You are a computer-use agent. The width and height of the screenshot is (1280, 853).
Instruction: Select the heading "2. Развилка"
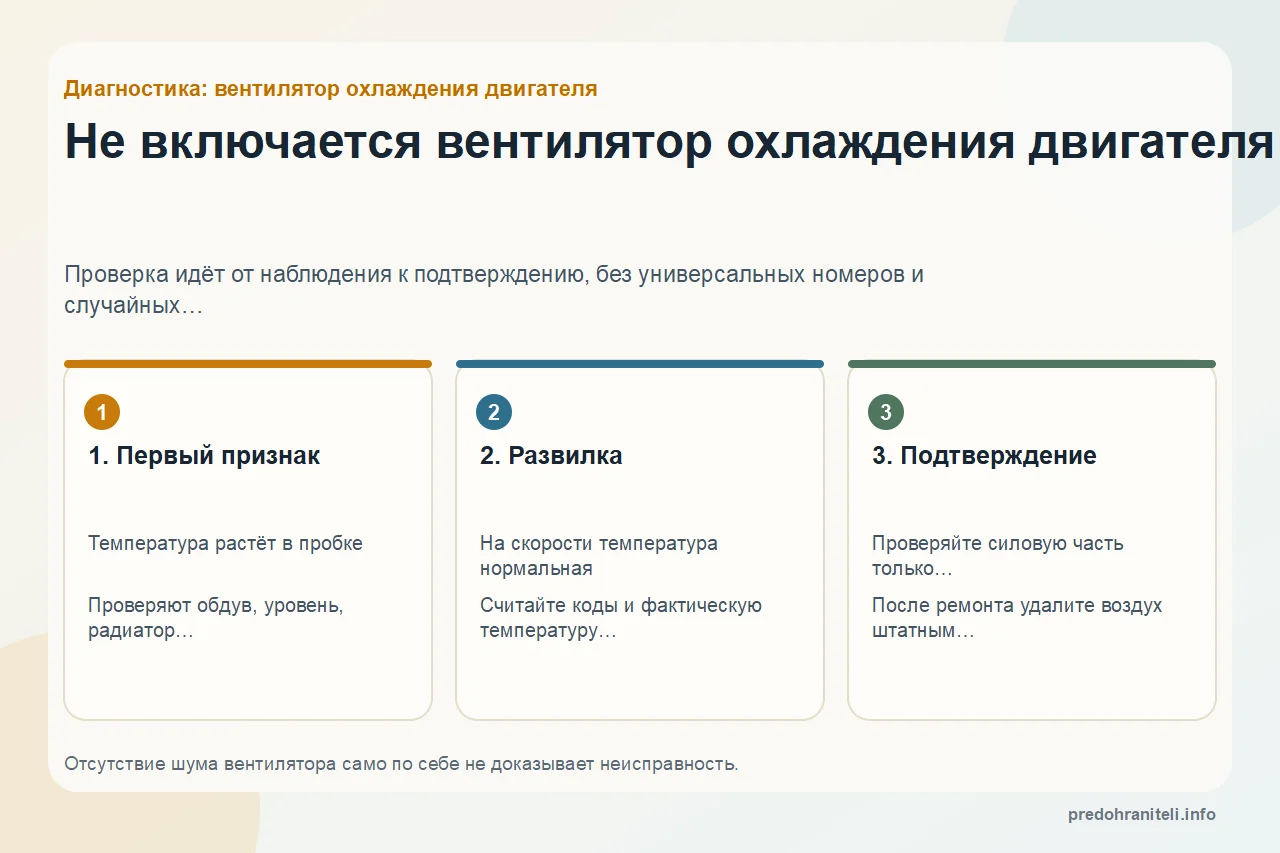tap(551, 456)
